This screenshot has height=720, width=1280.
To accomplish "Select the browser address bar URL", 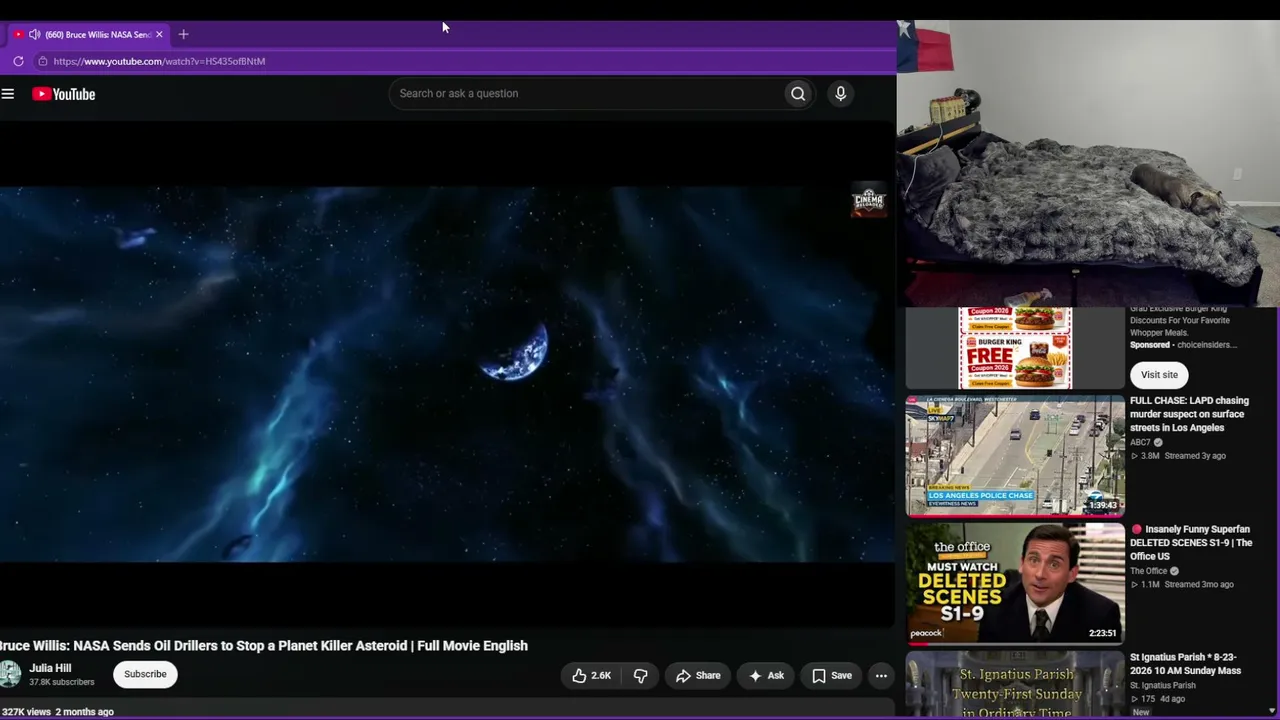I will tap(159, 61).
